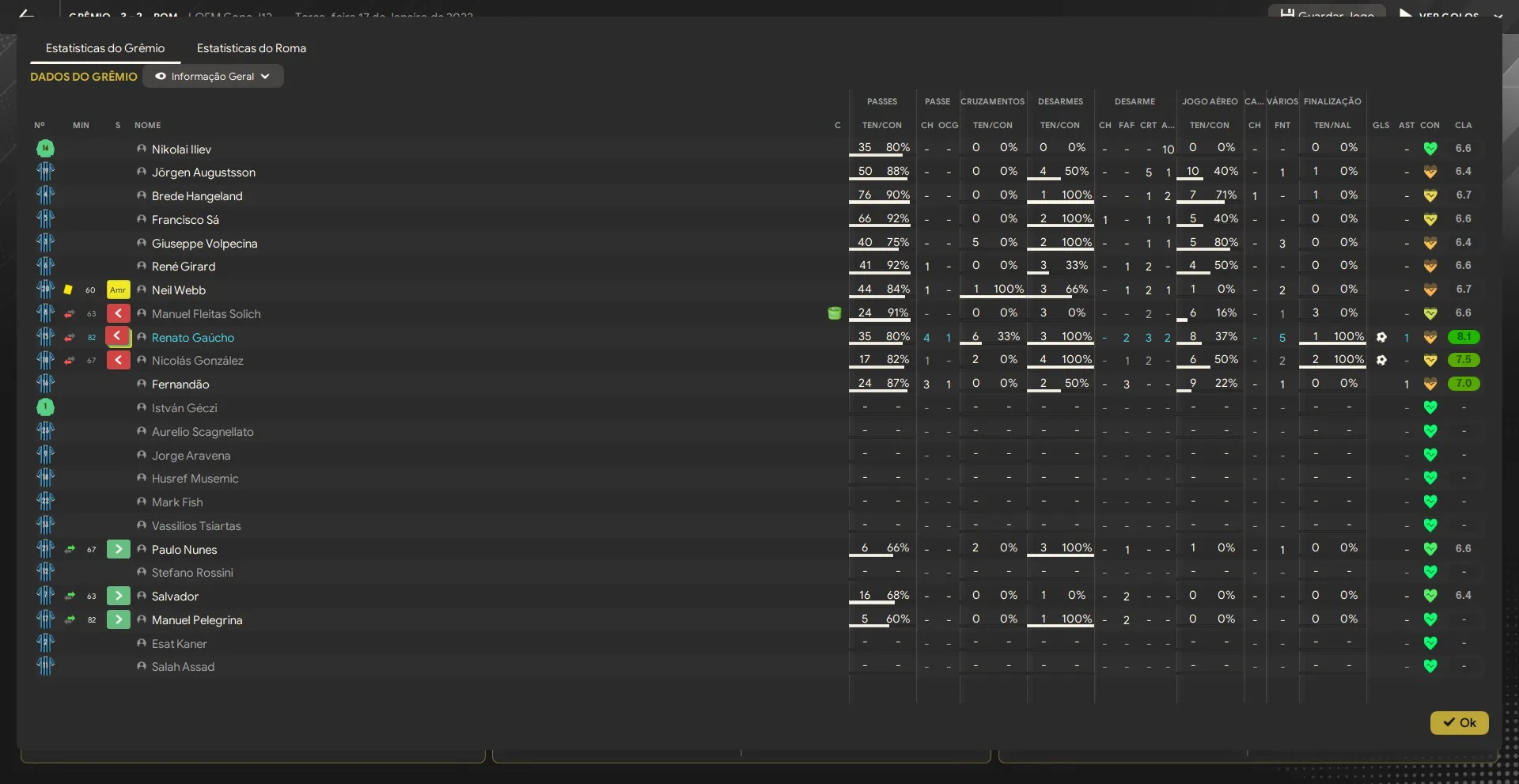Click the 7.5 rating of Nicolás González
The width and height of the screenshot is (1519, 784).
point(1464,360)
